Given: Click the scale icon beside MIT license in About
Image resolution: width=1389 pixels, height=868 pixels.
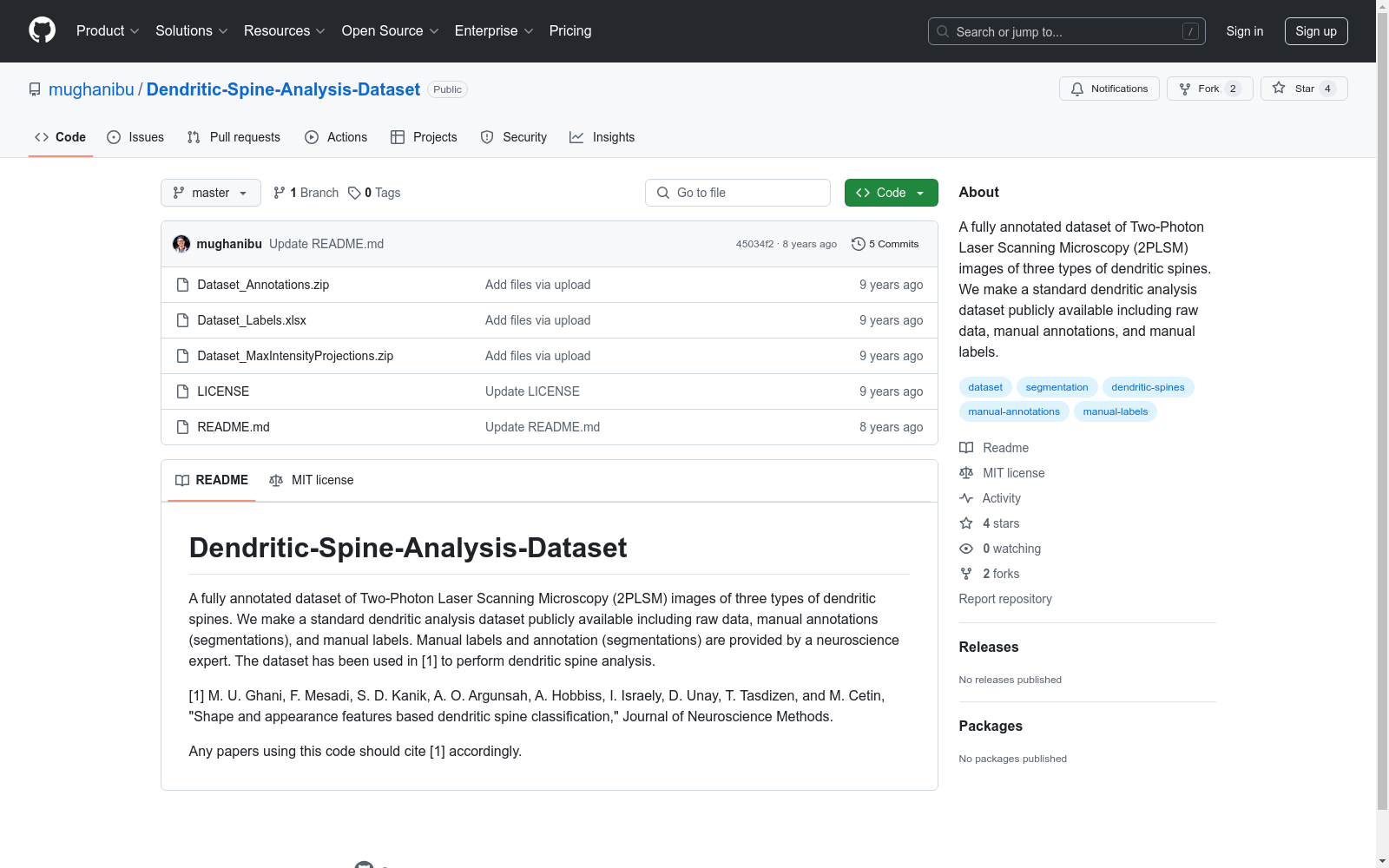Looking at the screenshot, I should (x=966, y=473).
